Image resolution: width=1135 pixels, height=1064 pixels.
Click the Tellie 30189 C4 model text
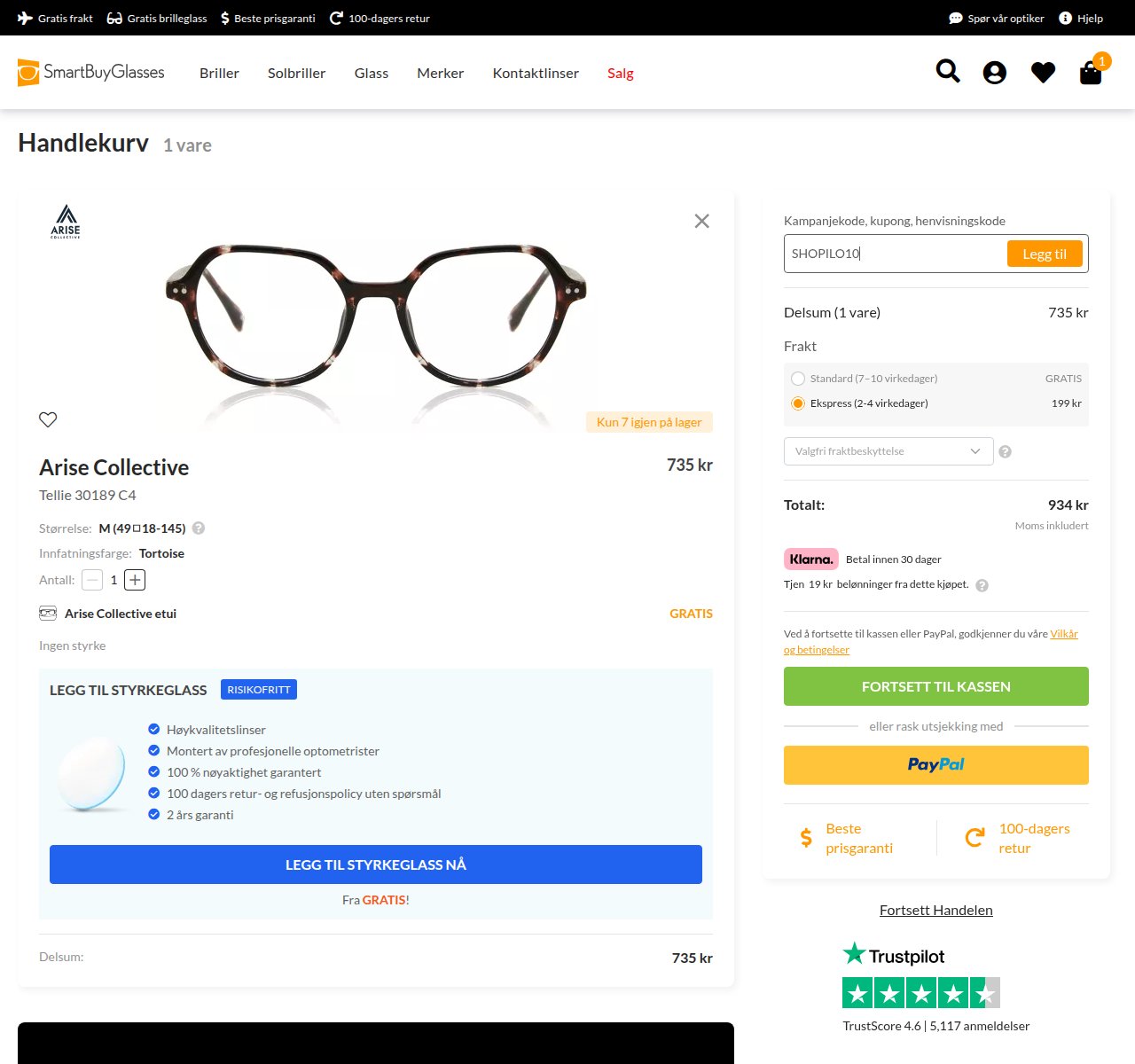click(x=88, y=495)
